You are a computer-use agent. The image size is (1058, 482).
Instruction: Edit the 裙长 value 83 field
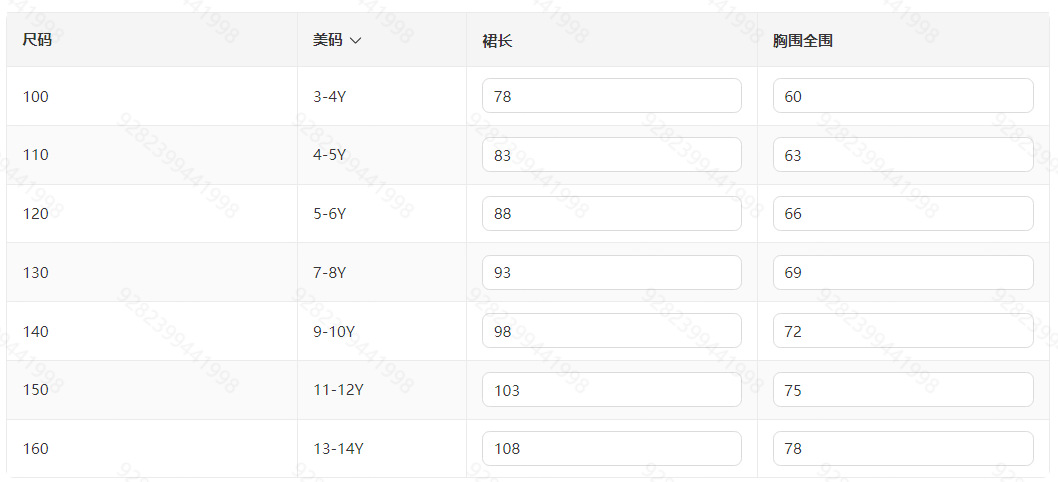click(x=611, y=155)
